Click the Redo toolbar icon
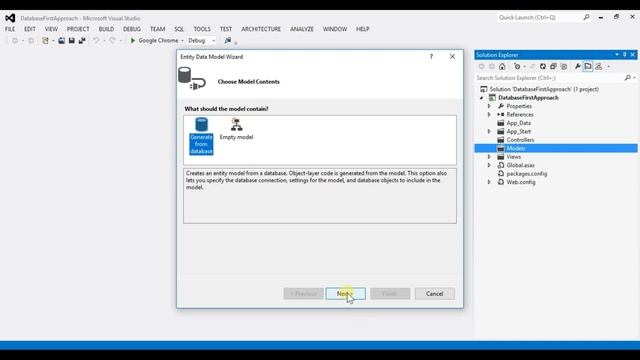This screenshot has width=640, height=360. (112, 40)
